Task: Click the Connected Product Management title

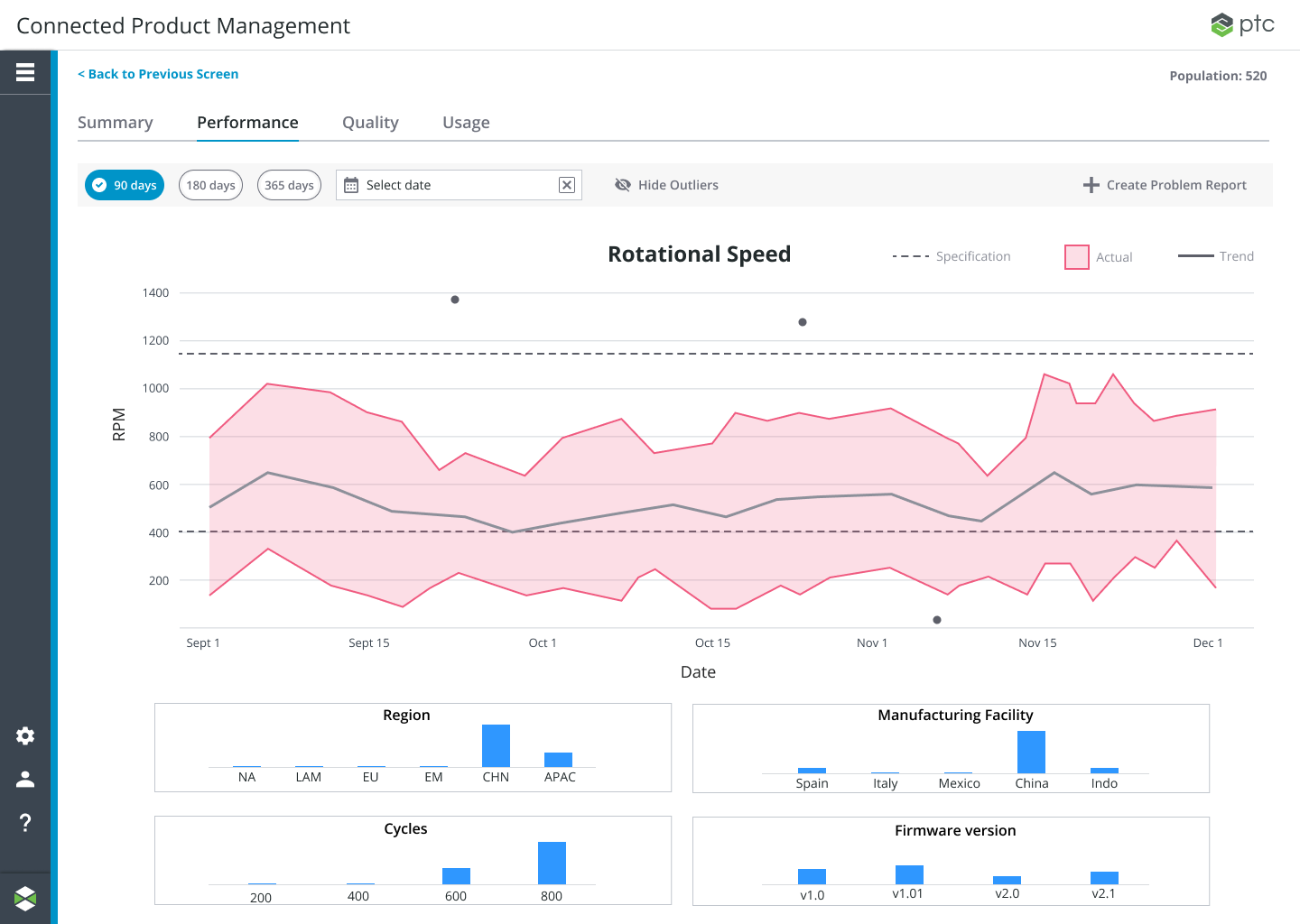Action: click(x=183, y=26)
